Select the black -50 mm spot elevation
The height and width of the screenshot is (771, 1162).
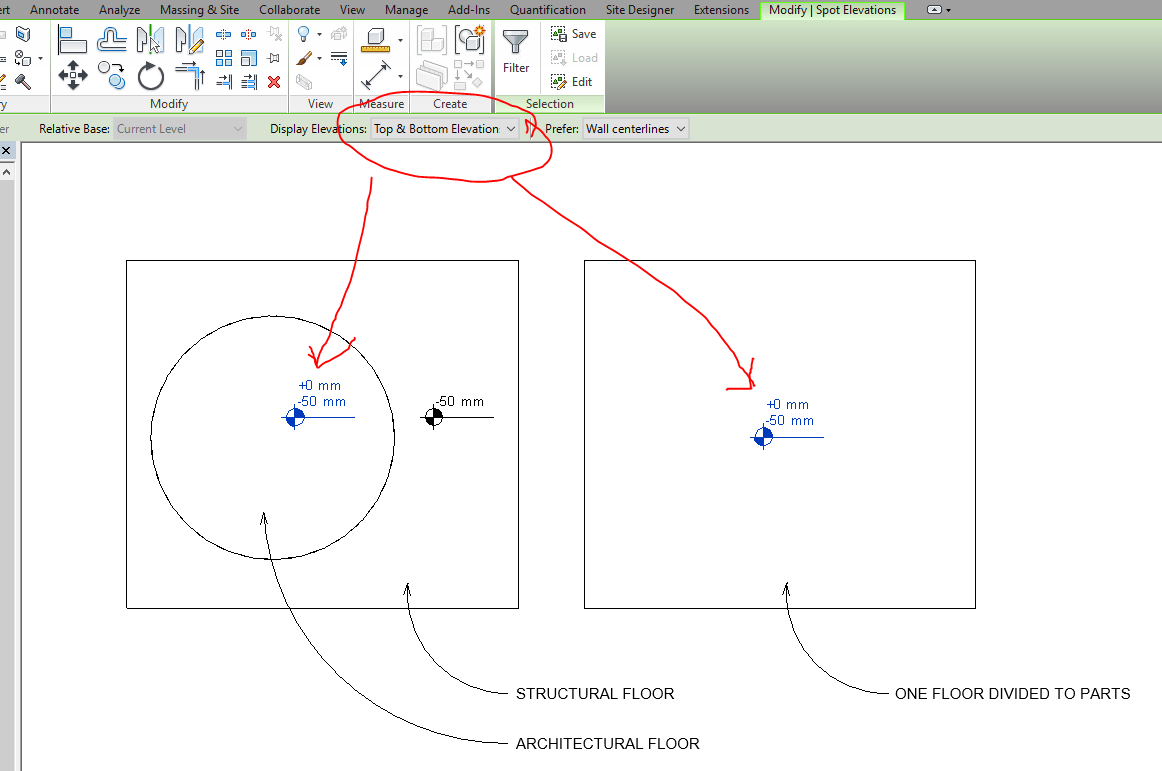click(434, 417)
